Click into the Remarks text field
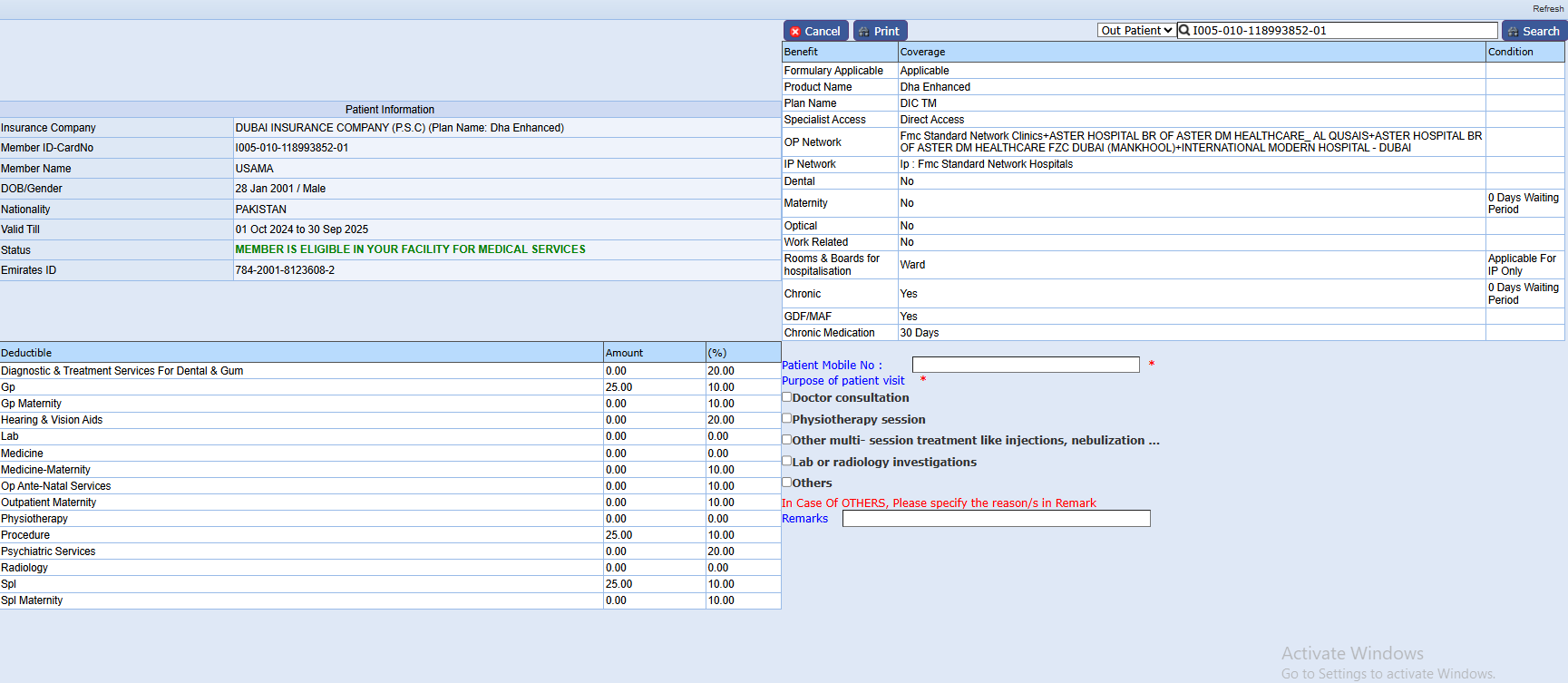This screenshot has height=683, width=1568. pos(996,518)
